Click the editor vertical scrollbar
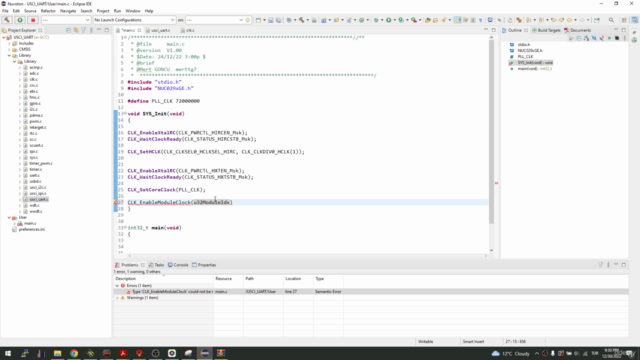This screenshot has width=640, height=360. [491, 131]
